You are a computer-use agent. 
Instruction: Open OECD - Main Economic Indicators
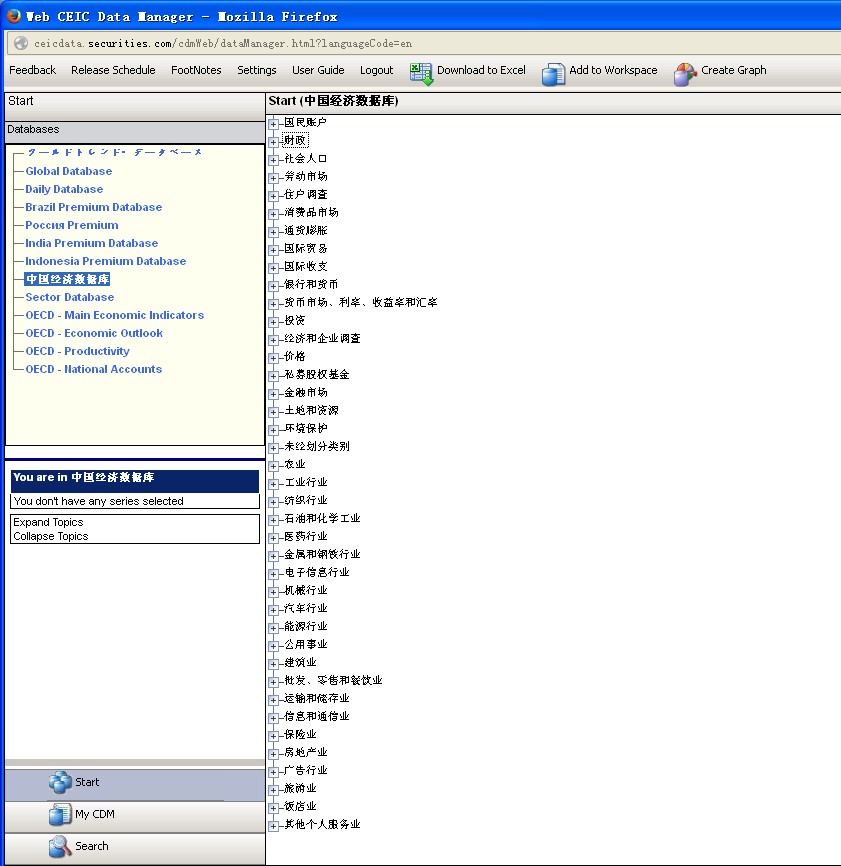click(x=114, y=315)
